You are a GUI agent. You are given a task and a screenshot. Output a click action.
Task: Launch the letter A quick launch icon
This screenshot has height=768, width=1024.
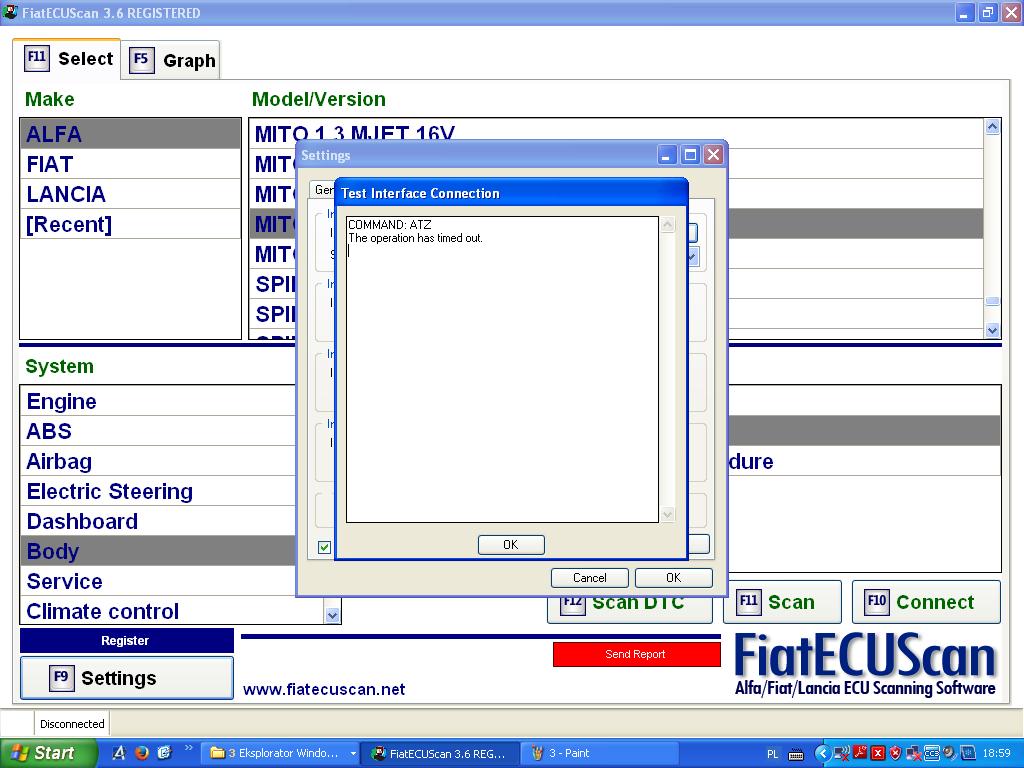119,753
